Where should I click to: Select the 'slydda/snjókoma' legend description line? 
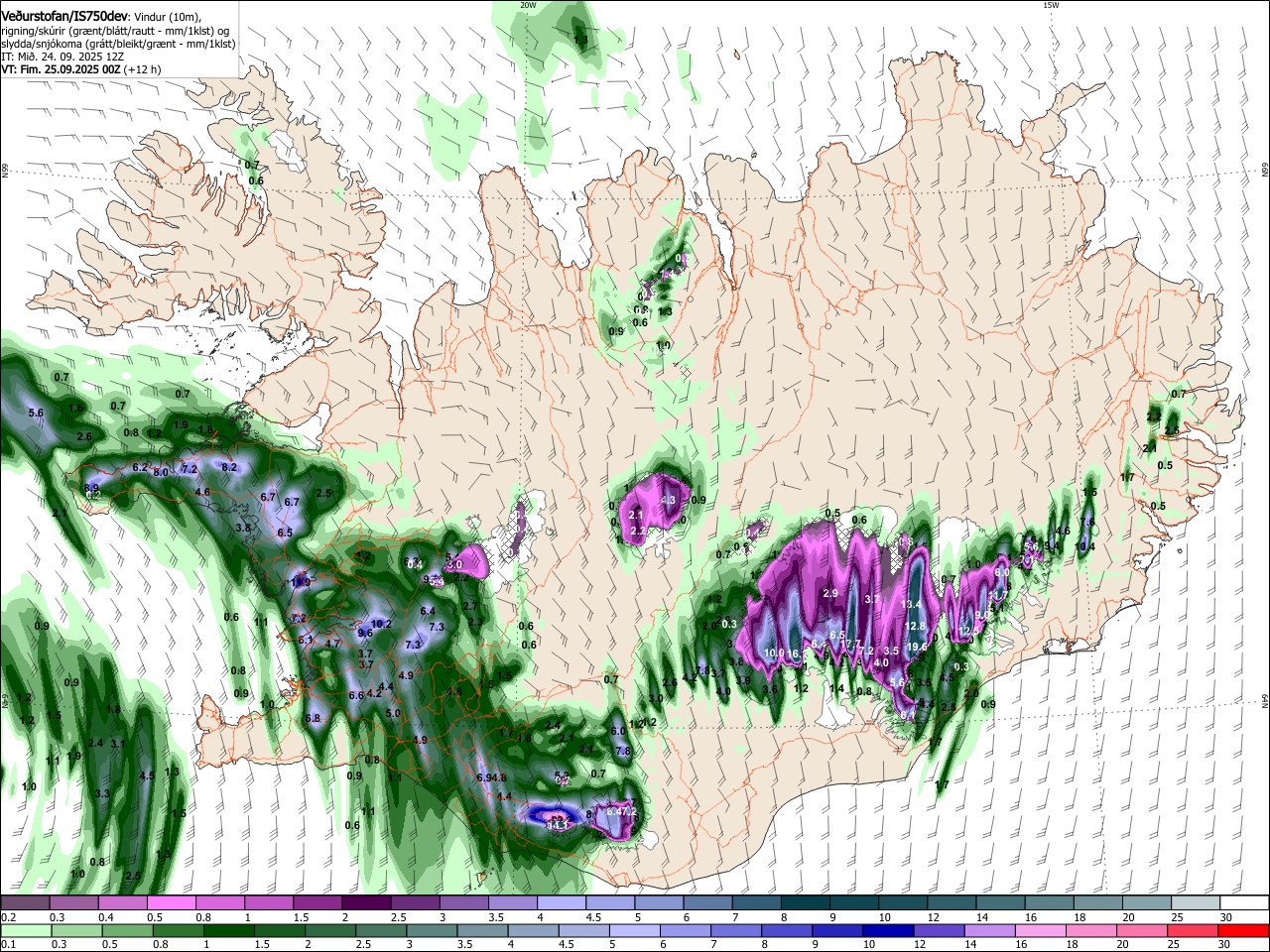(x=118, y=44)
